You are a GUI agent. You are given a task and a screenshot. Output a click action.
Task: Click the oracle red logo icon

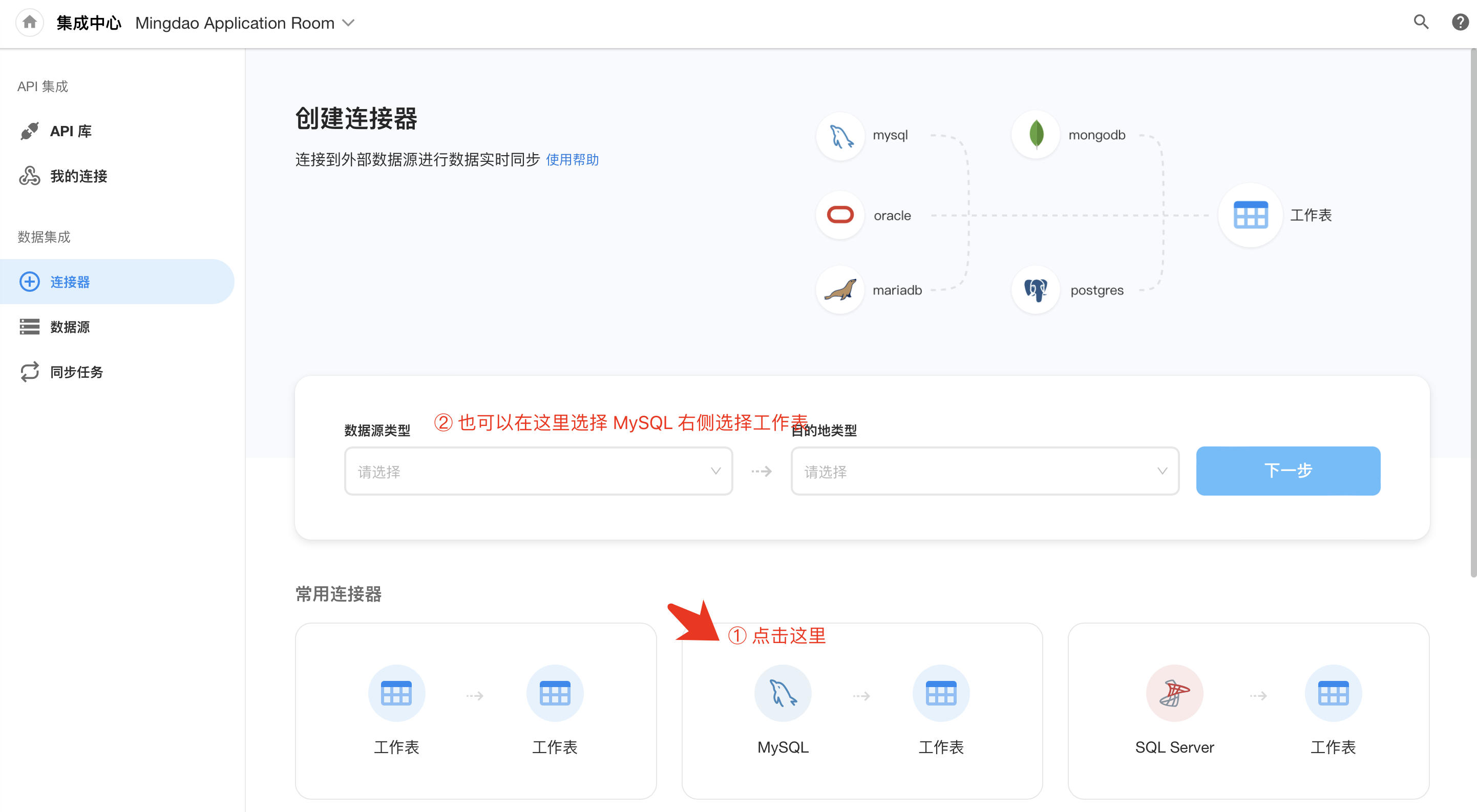tap(840, 216)
